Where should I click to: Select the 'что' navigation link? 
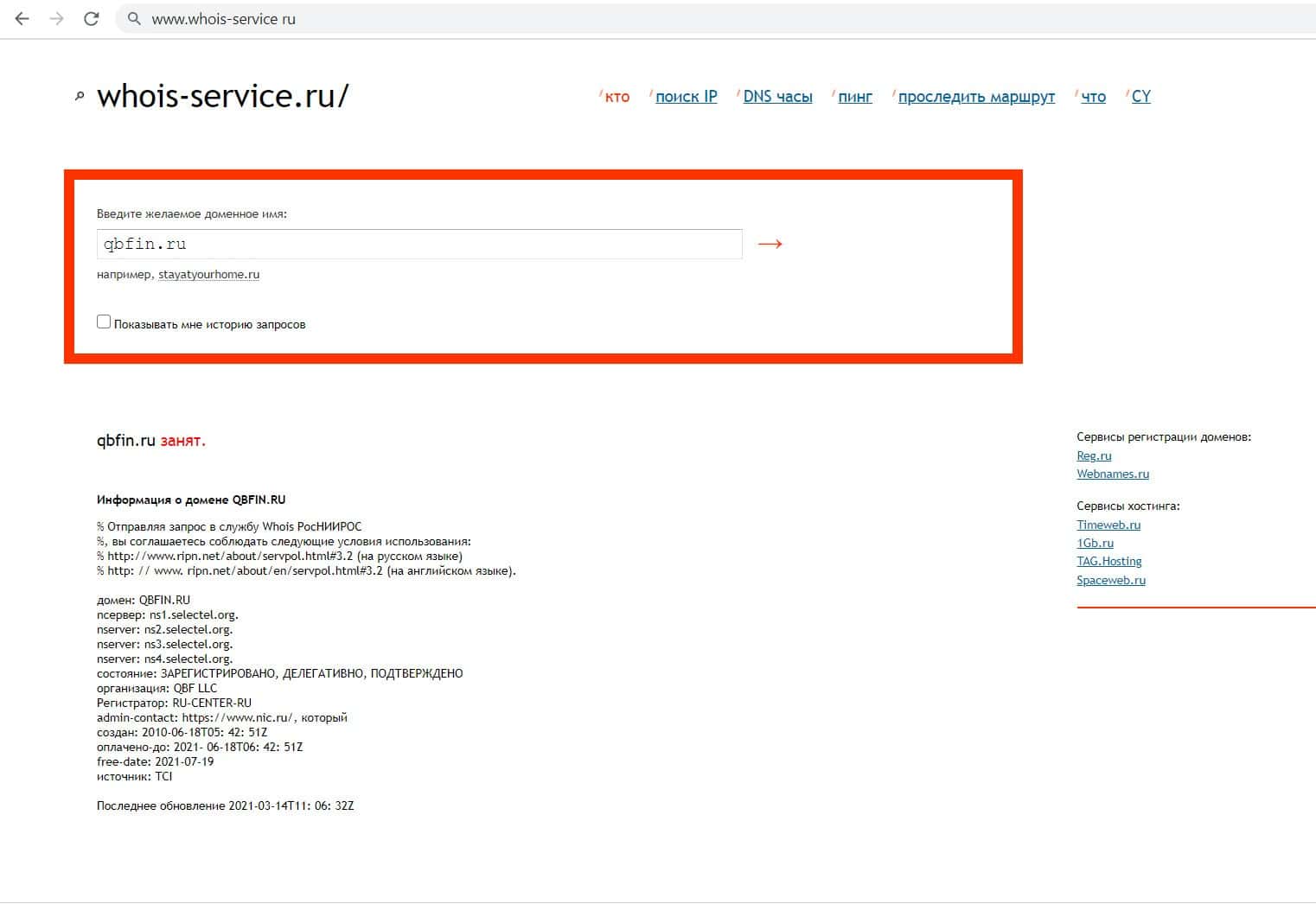pos(1093,97)
